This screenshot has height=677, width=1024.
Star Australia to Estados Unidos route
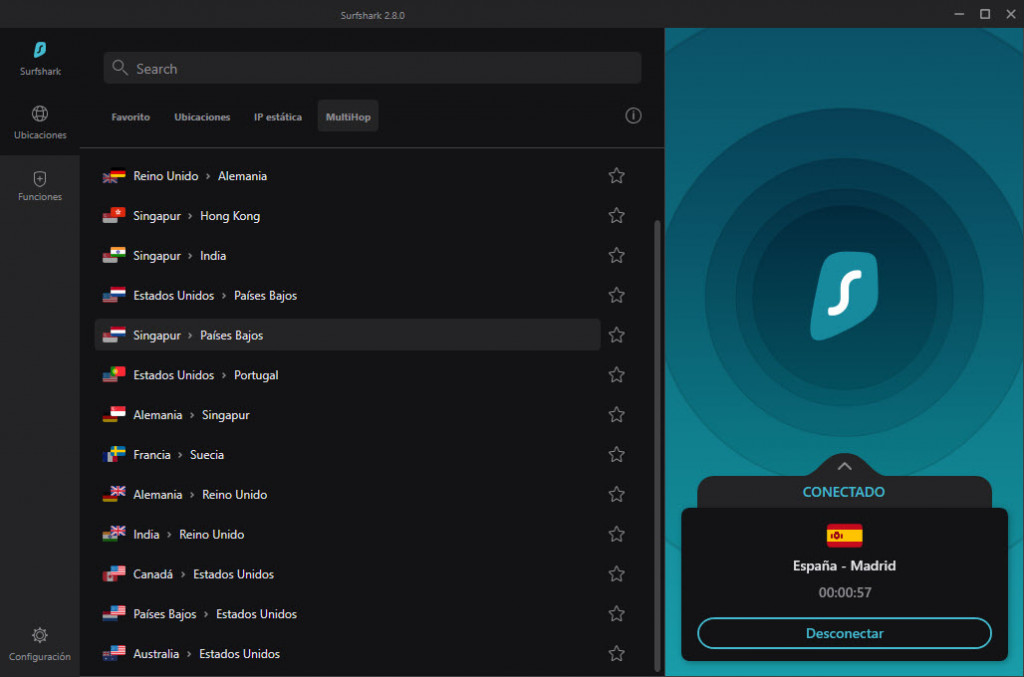tap(616, 653)
